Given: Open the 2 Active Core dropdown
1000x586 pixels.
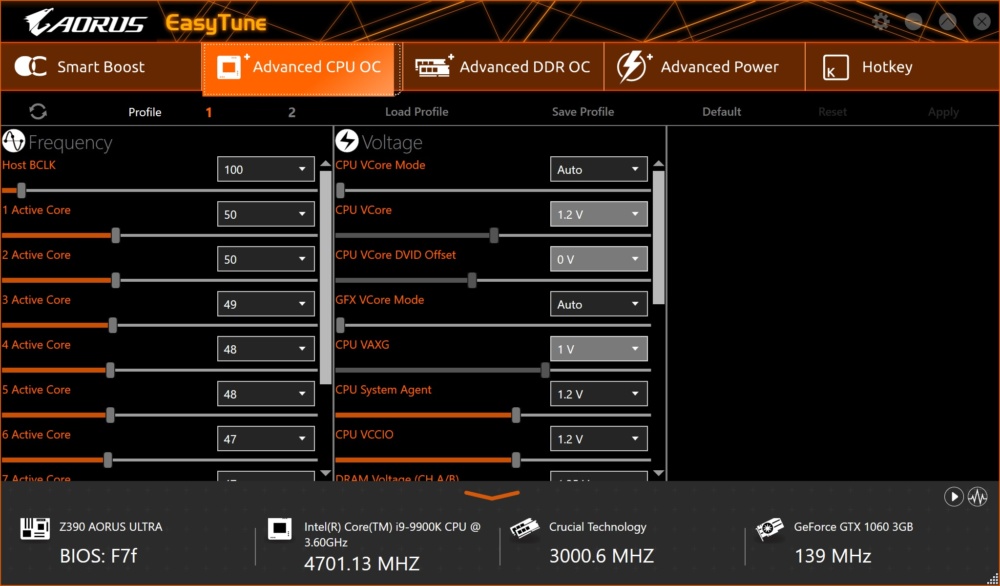Looking at the screenshot, I should coord(265,259).
